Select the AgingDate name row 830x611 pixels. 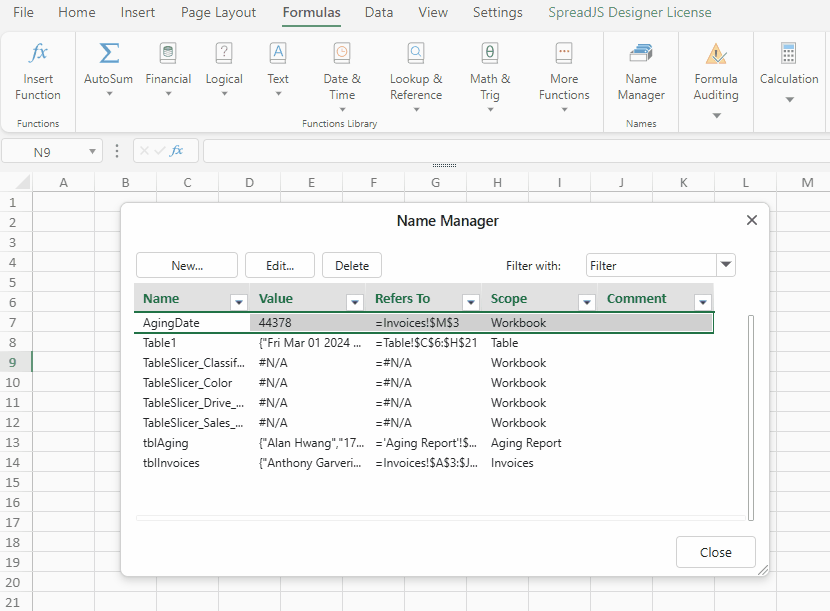[x=423, y=322]
